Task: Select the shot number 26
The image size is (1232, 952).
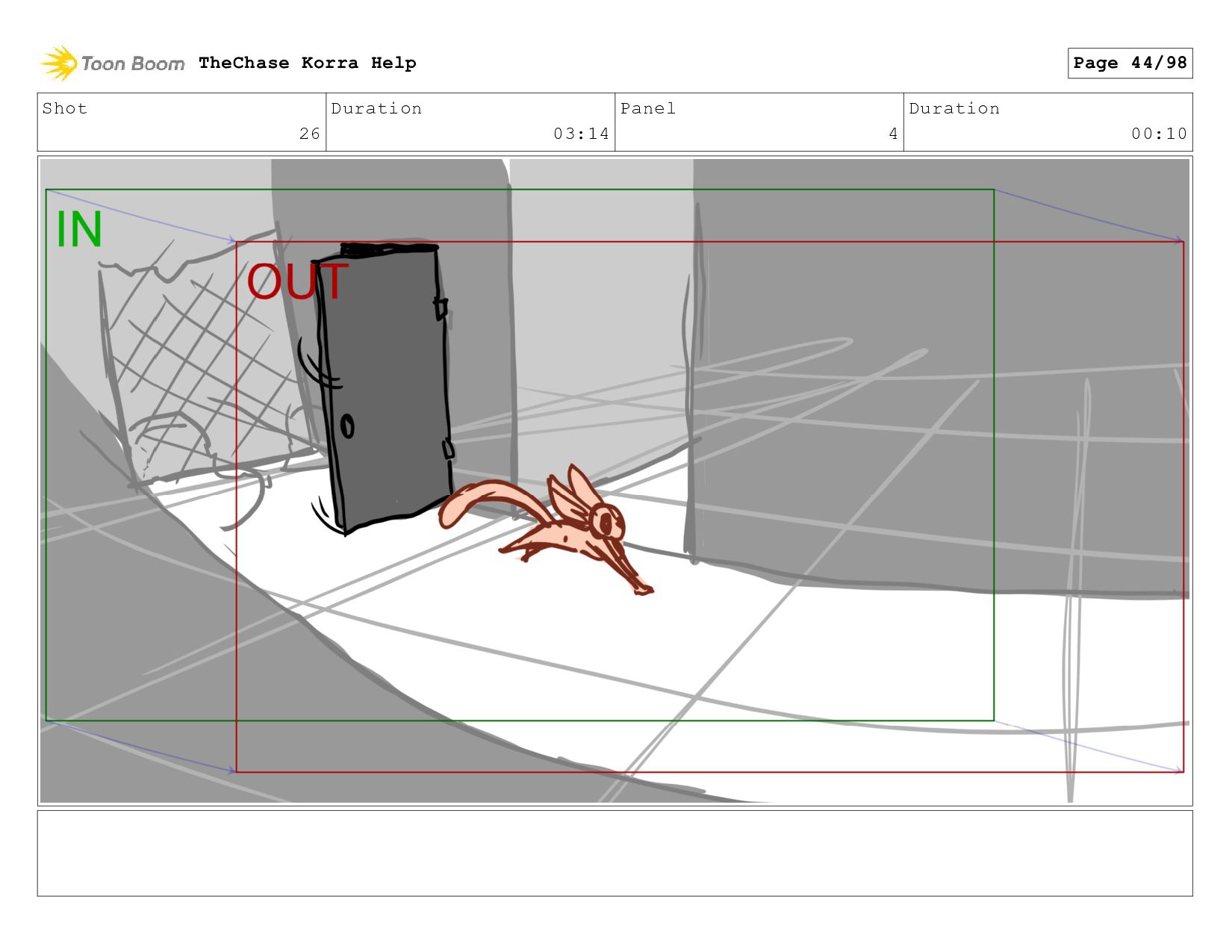Action: coord(310,134)
